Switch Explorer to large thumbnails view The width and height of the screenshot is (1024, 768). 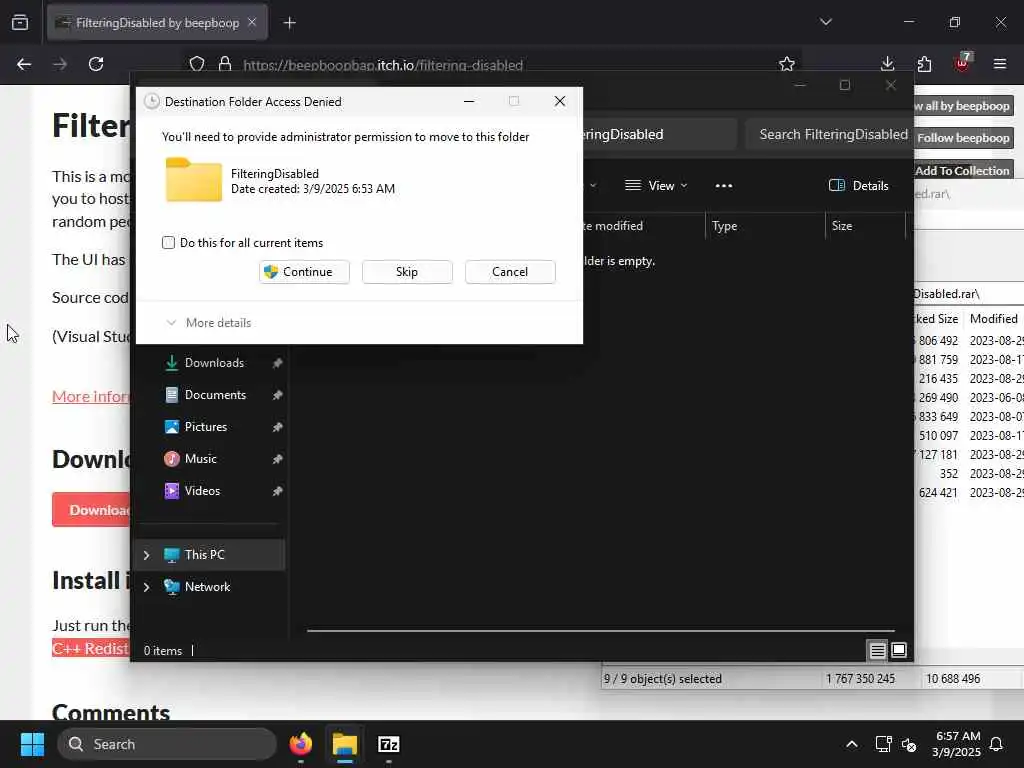pyautogui.click(x=899, y=650)
